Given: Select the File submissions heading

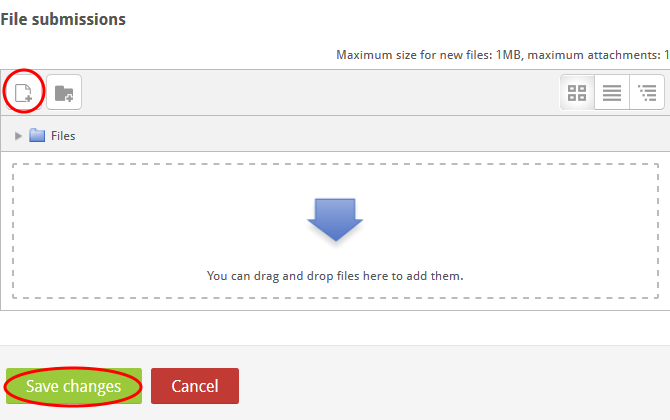Looking at the screenshot, I should [63, 19].
